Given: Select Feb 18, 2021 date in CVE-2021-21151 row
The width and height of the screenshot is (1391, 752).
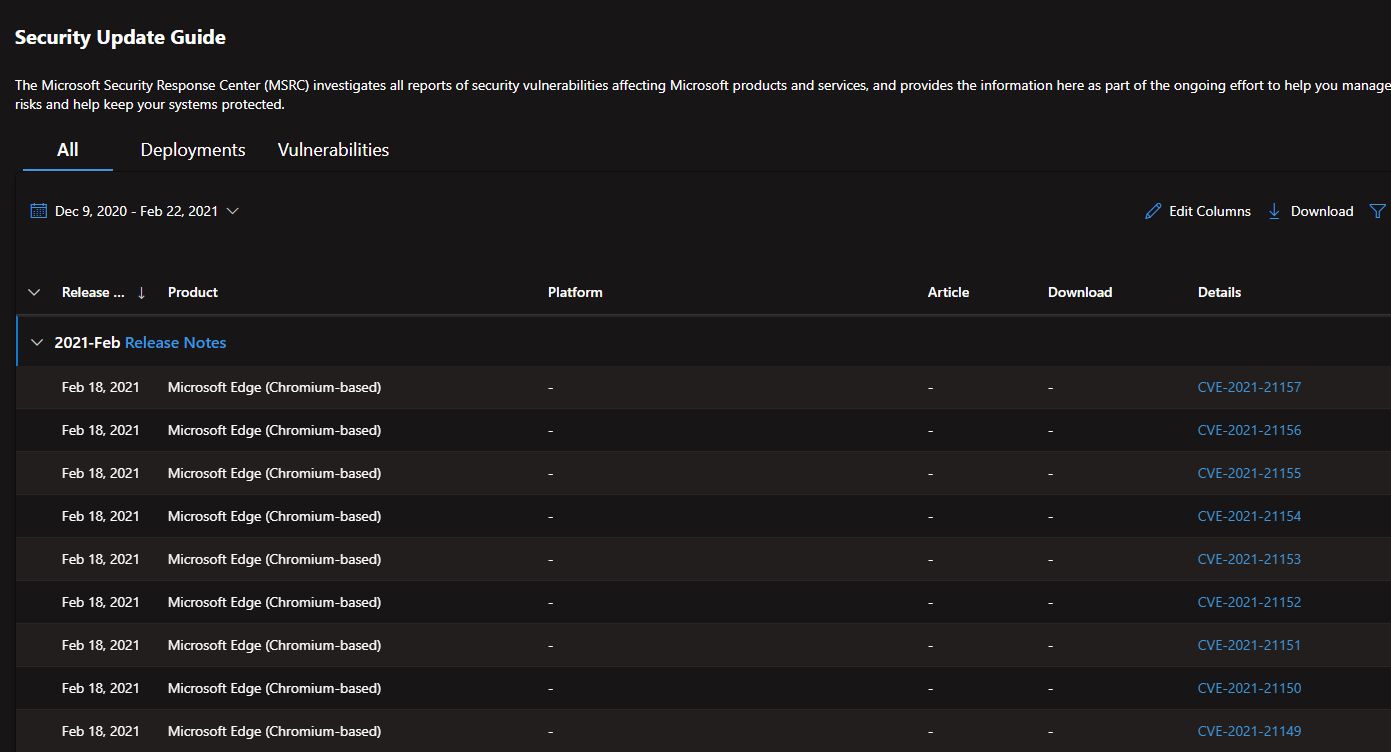Looking at the screenshot, I should [x=101, y=645].
